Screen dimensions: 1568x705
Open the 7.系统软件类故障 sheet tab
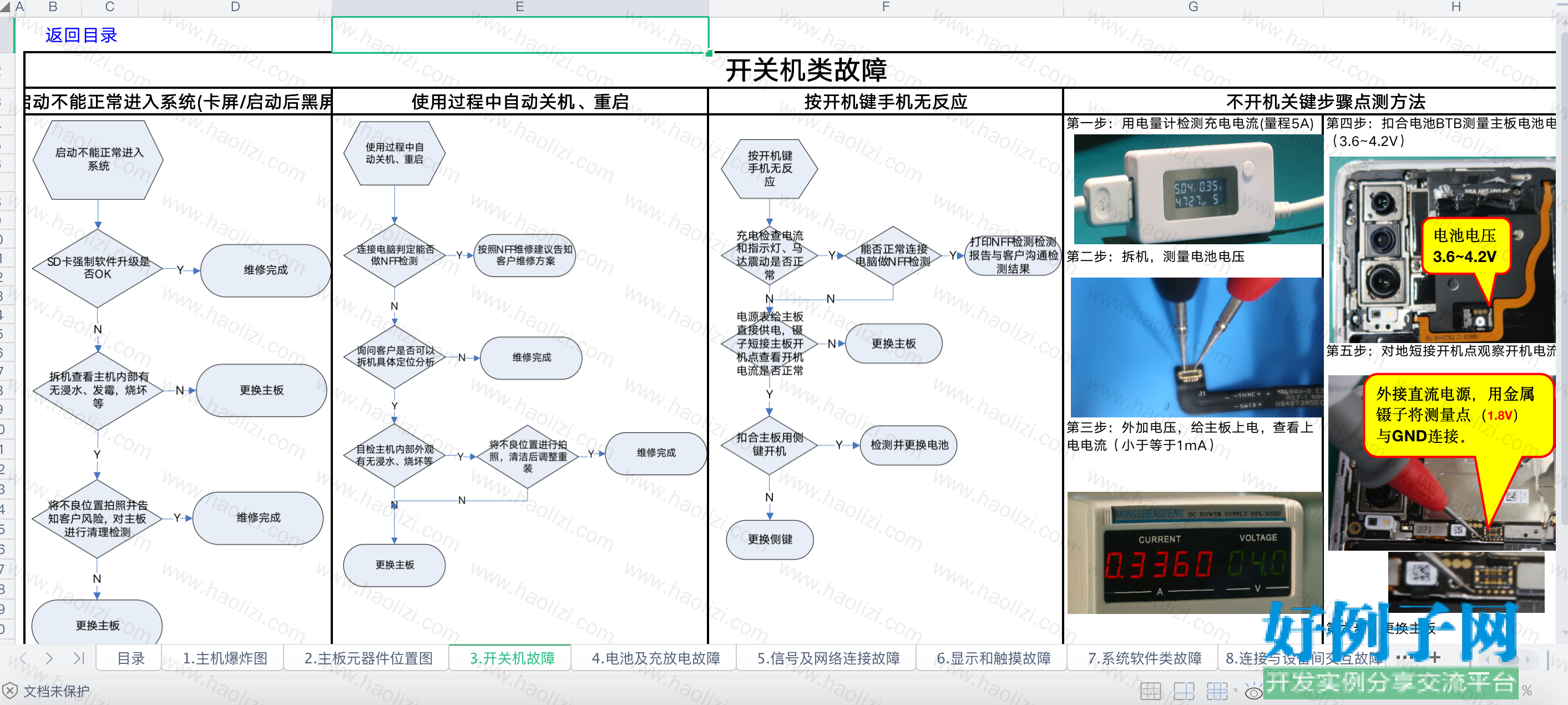[1144, 658]
